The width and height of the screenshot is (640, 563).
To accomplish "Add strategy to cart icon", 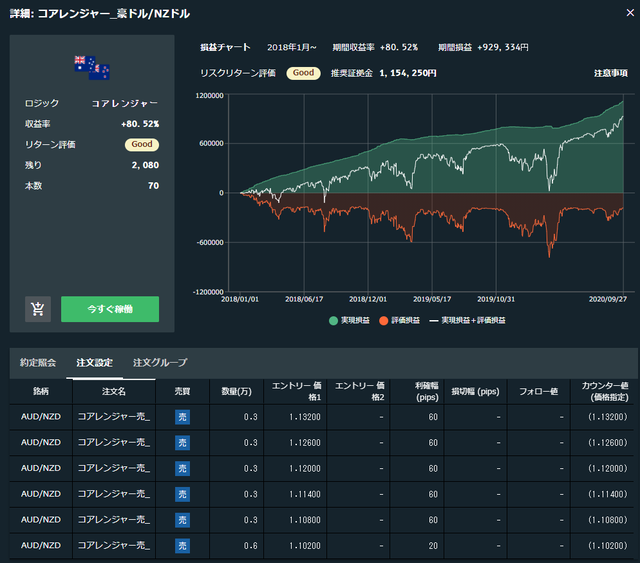I will point(38,309).
